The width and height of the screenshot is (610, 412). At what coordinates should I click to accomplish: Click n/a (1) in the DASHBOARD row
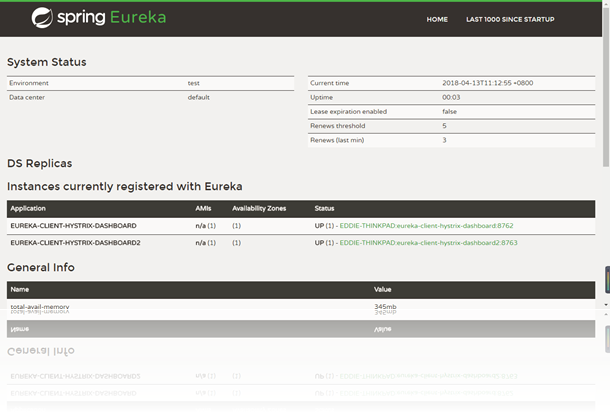pyautogui.click(x=205, y=226)
